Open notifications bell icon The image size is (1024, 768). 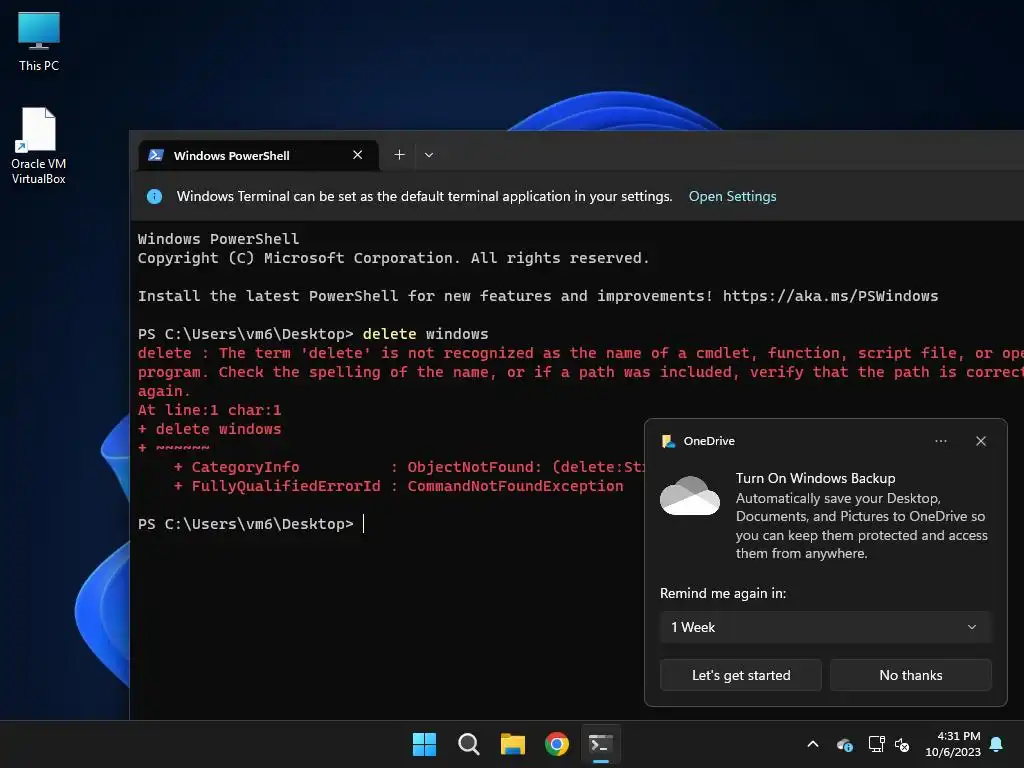pyautogui.click(x=997, y=744)
